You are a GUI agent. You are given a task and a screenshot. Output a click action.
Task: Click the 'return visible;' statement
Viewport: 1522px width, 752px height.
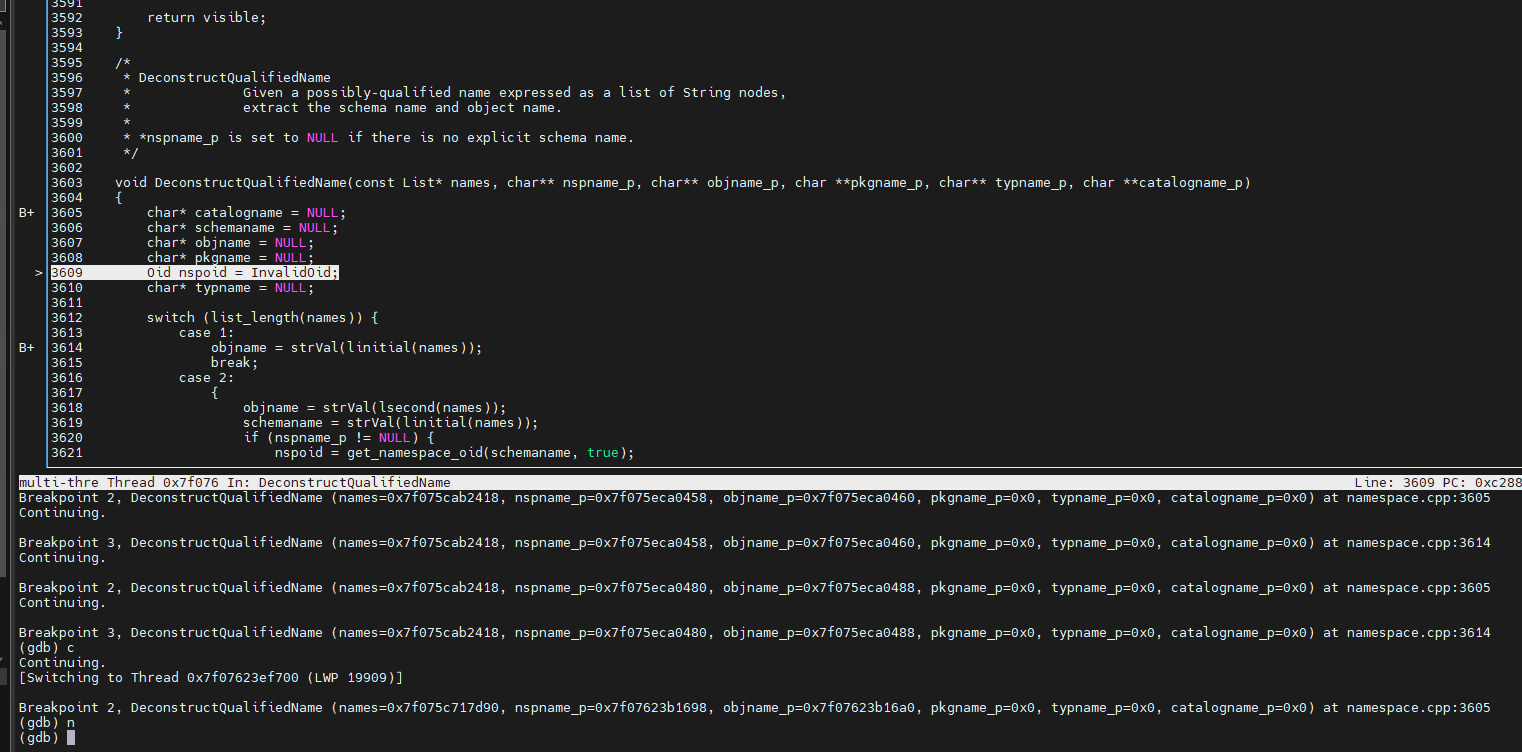tap(207, 18)
